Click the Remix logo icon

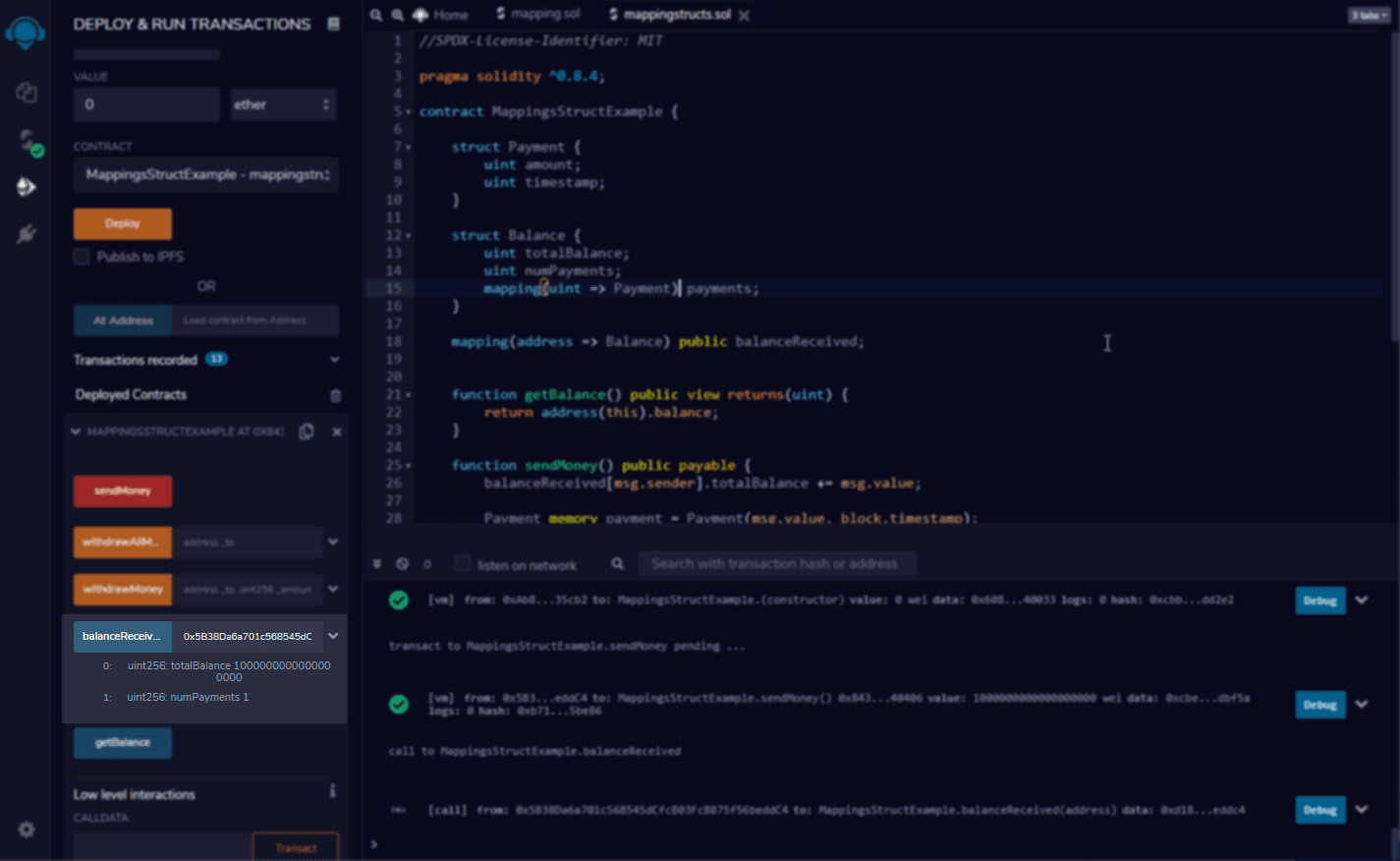(x=26, y=31)
